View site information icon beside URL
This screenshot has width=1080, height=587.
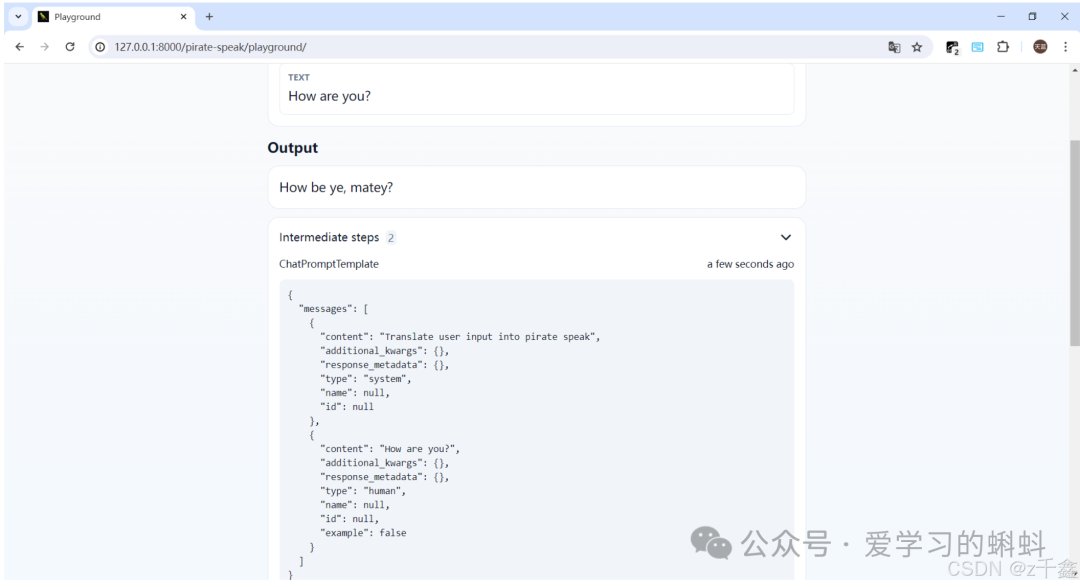[100, 47]
